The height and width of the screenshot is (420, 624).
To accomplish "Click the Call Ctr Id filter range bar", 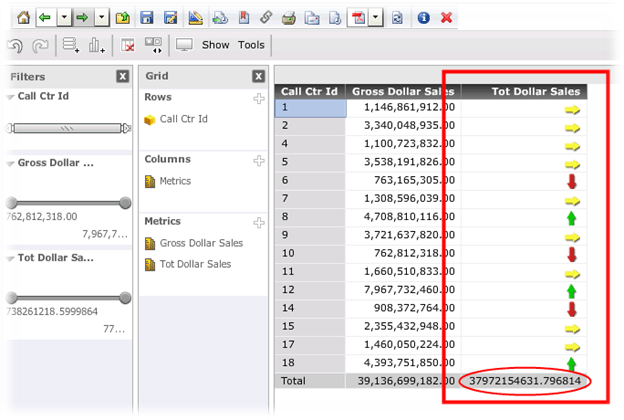I will pos(68,128).
